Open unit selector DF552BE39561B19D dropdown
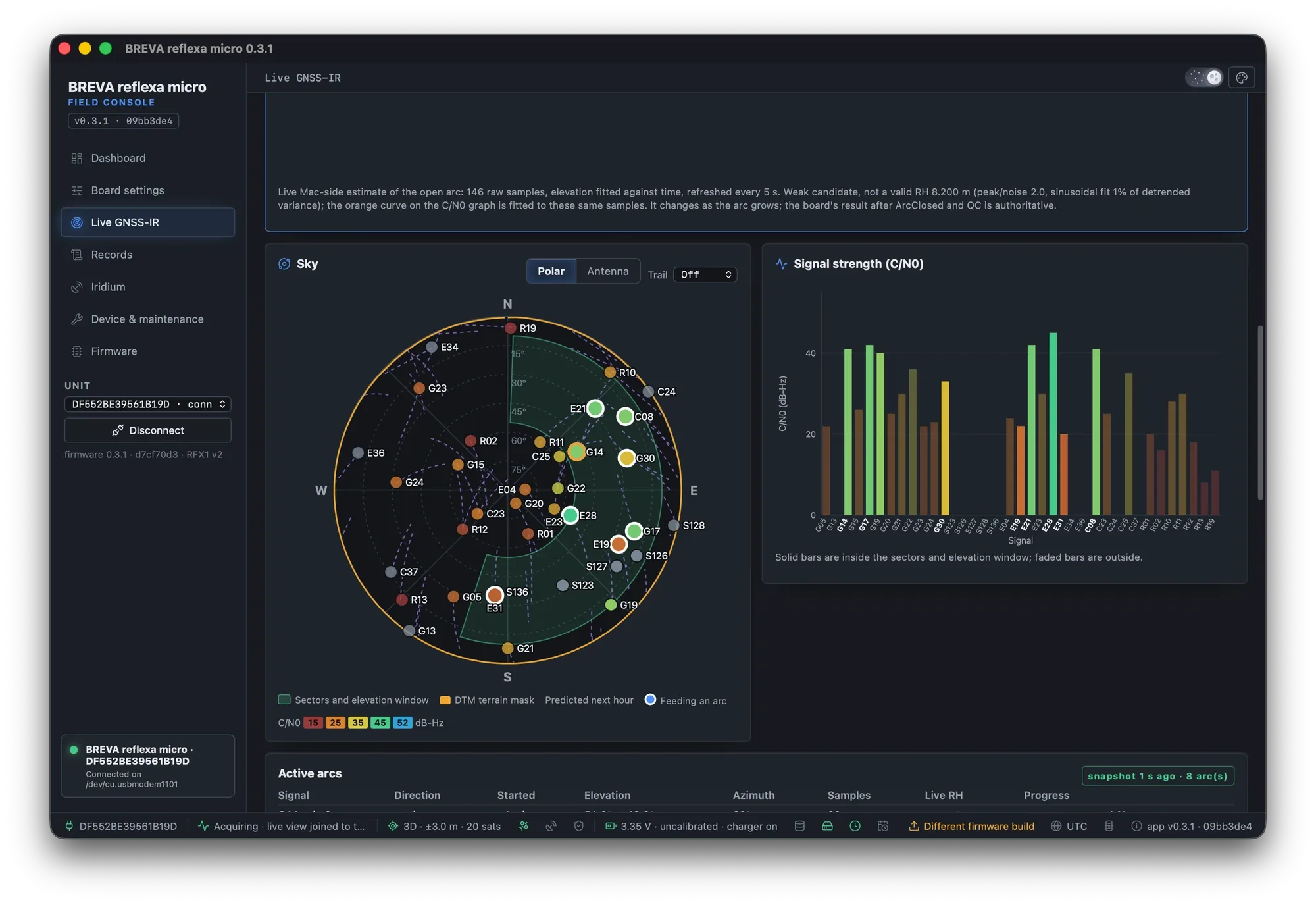The image size is (1316, 905). click(x=147, y=404)
